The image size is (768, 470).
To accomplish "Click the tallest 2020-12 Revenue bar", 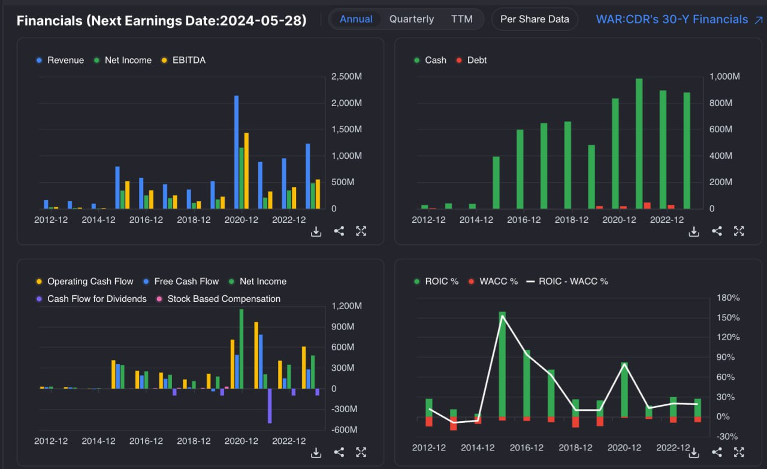I will pyautogui.click(x=236, y=152).
